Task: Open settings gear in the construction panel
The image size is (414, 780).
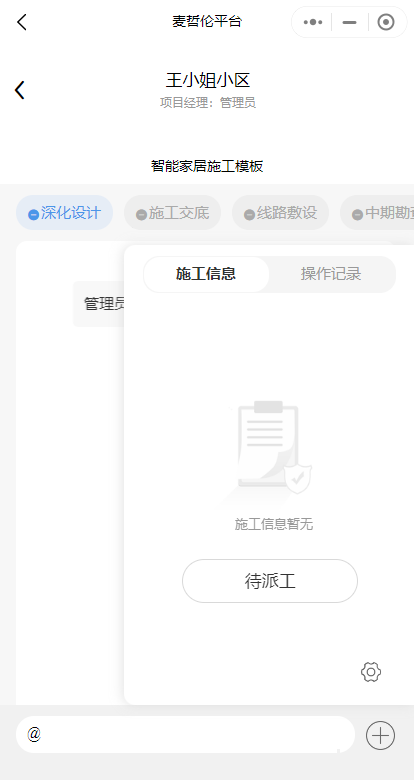Action: tap(371, 672)
